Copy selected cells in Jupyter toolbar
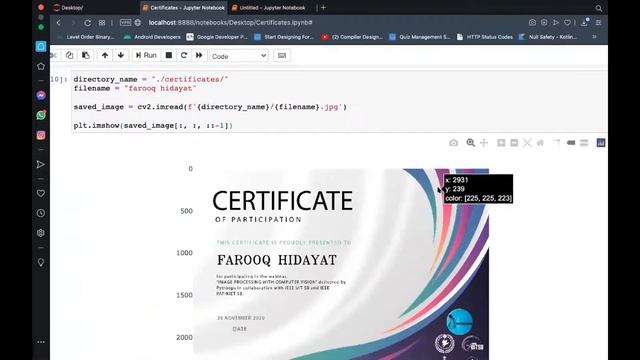Screen dimensions: 640x360 click(69, 56)
